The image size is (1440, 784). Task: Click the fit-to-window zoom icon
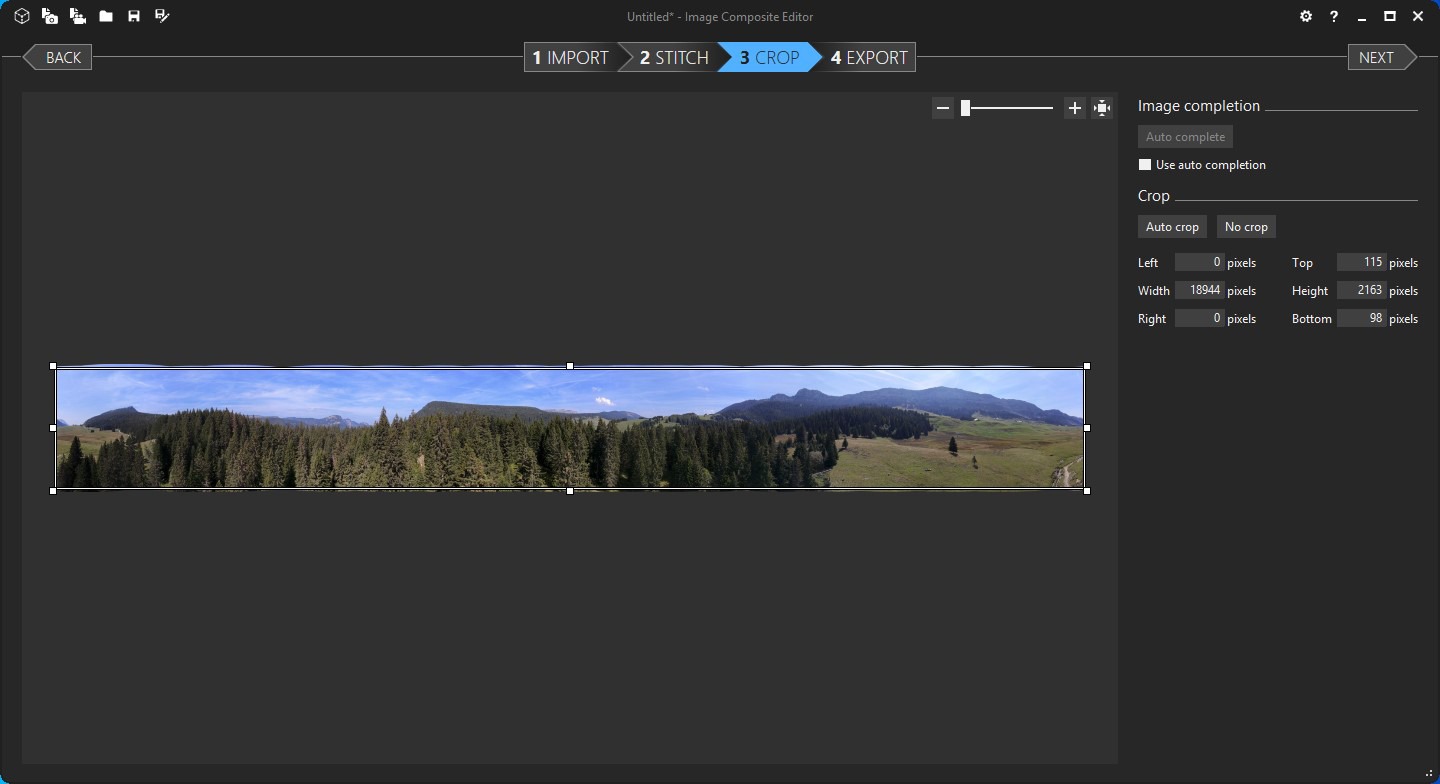[1102, 108]
